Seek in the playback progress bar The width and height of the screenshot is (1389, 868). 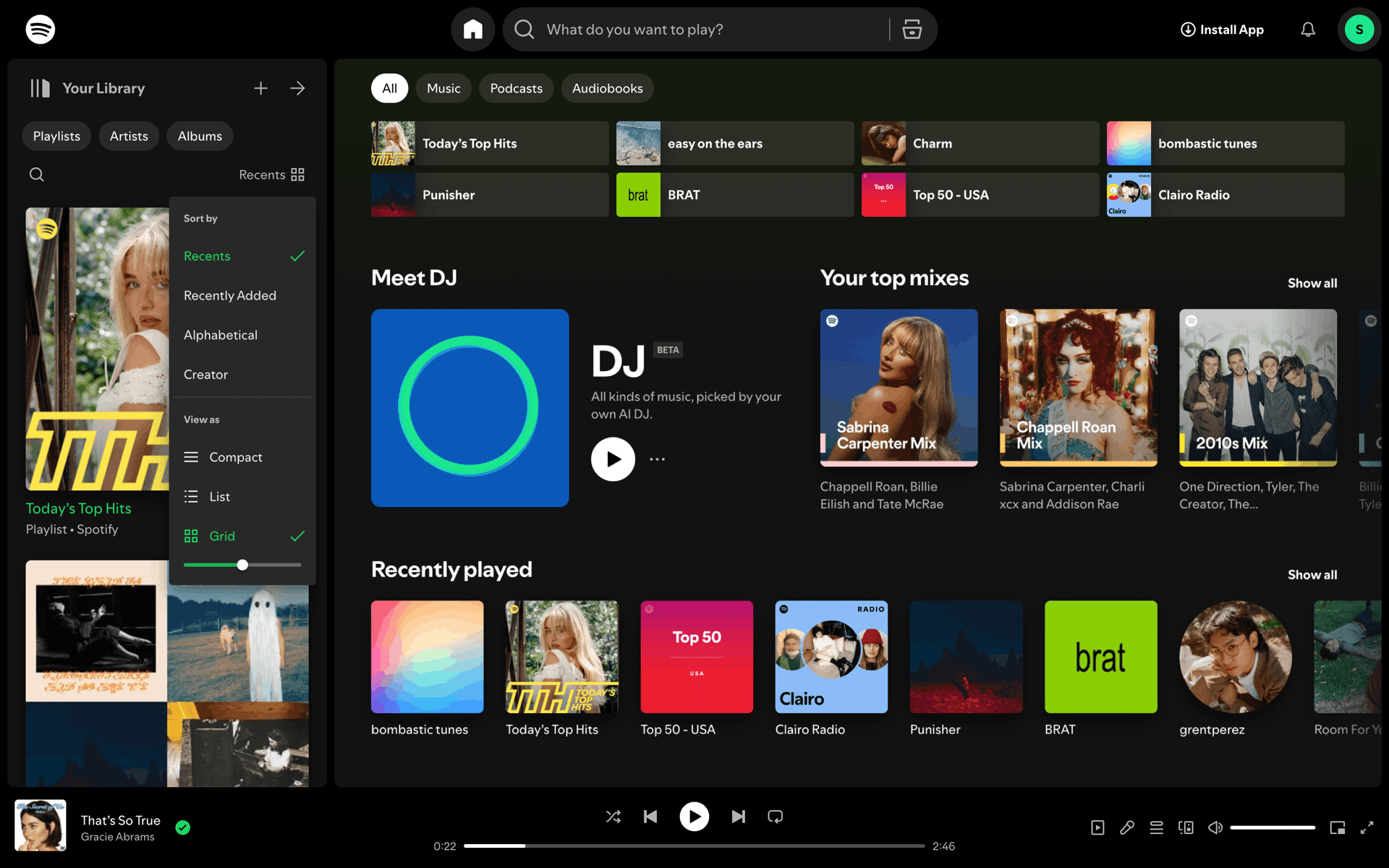[694, 846]
